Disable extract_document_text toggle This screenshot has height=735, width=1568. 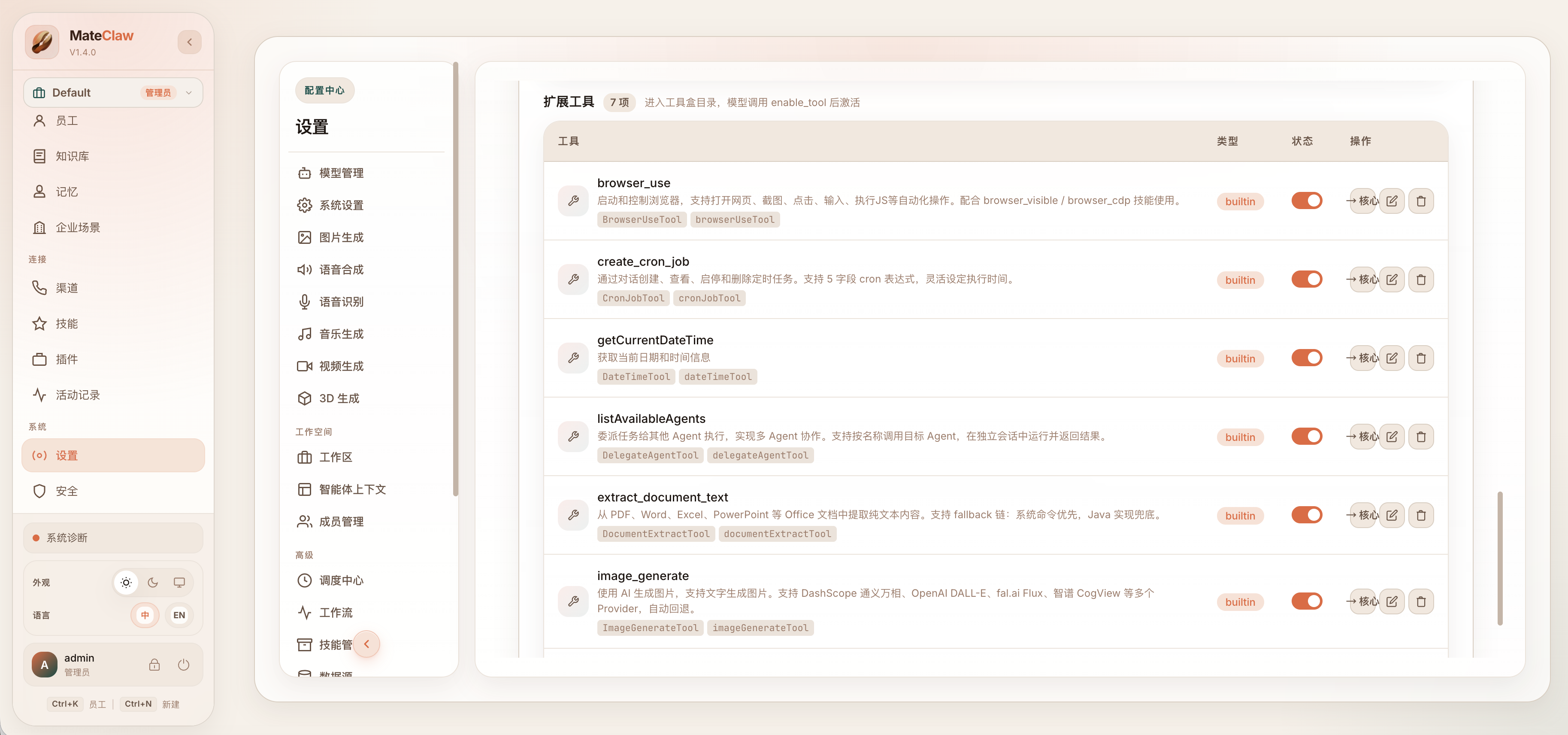click(1306, 515)
